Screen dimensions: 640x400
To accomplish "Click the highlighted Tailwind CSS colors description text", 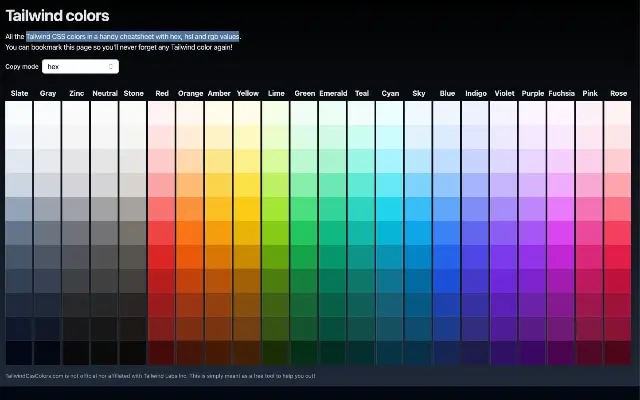I will click(133, 36).
